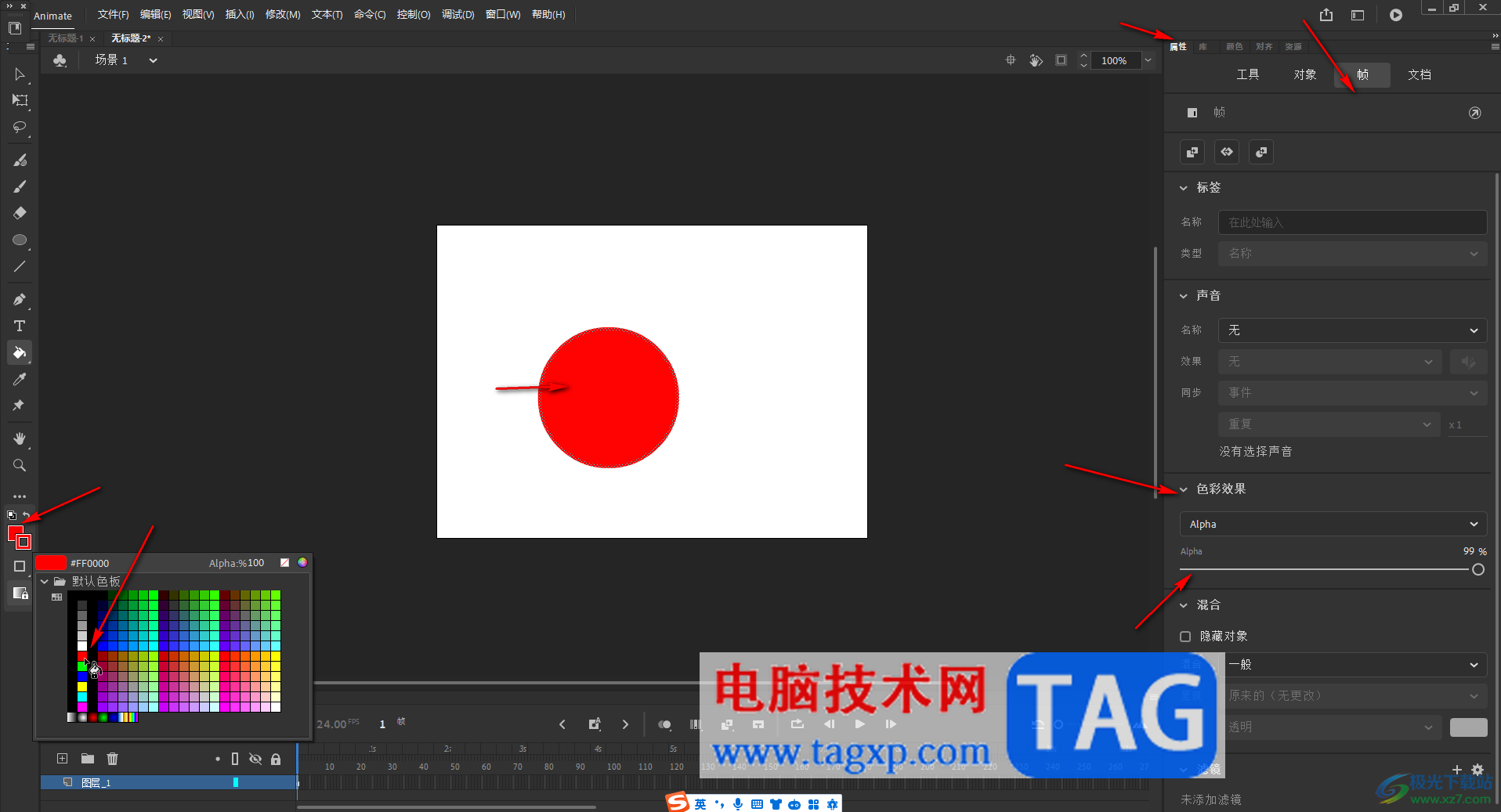
Task: Select the Free Transform tool
Action: (20, 100)
